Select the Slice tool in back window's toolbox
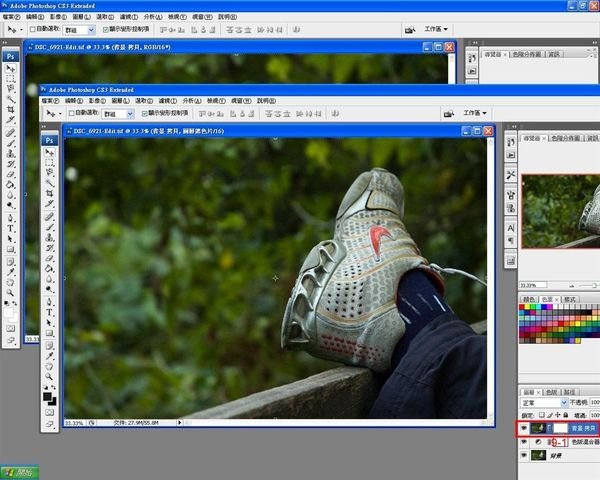The width and height of the screenshot is (600, 480). 11,120
